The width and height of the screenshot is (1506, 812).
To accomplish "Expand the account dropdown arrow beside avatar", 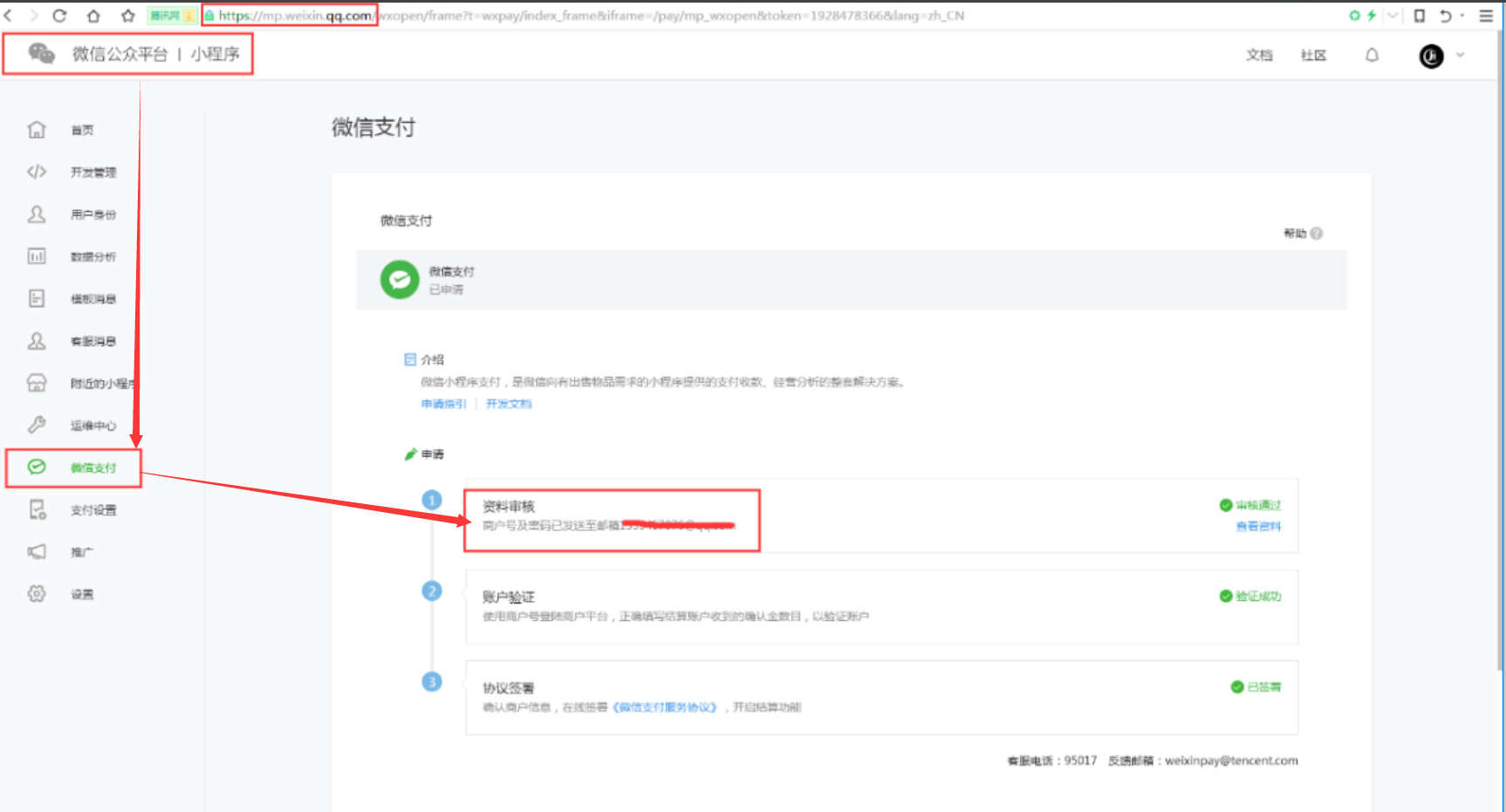I will pos(1460,55).
